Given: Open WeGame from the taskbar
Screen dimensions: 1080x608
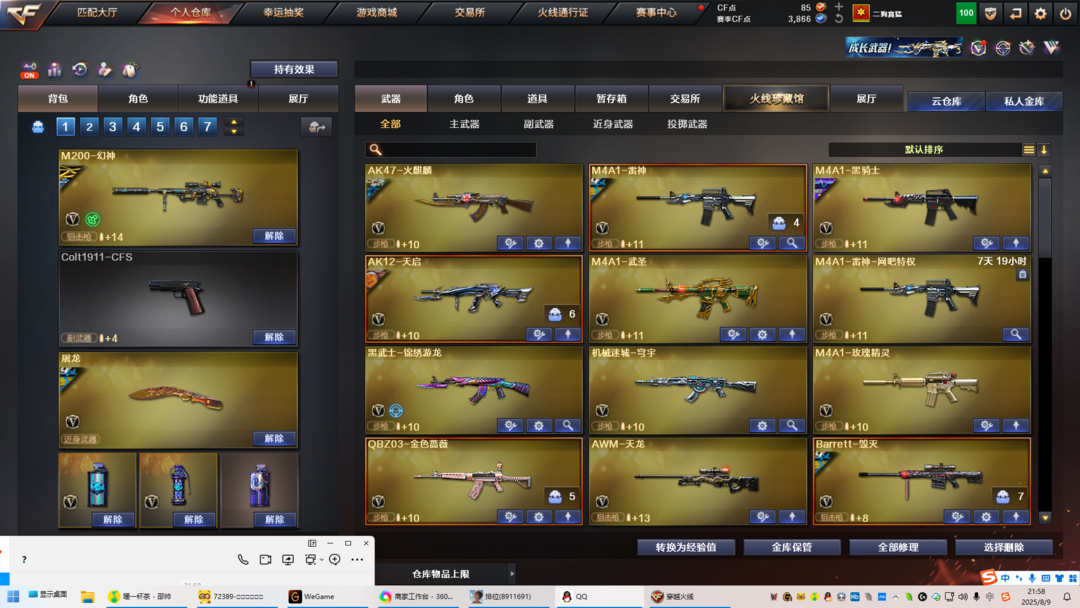Looking at the screenshot, I should pyautogui.click(x=313, y=596).
